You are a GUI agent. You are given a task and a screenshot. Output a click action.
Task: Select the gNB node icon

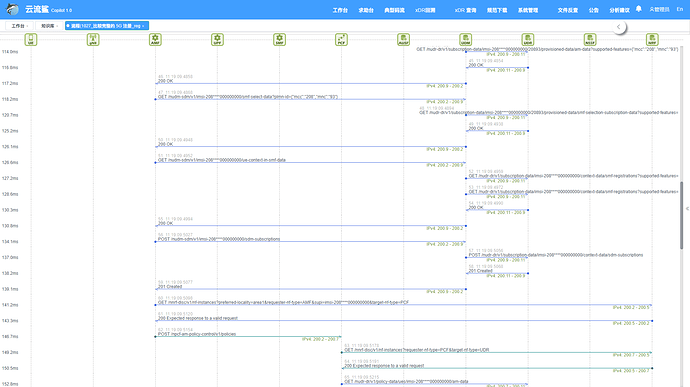(93, 40)
